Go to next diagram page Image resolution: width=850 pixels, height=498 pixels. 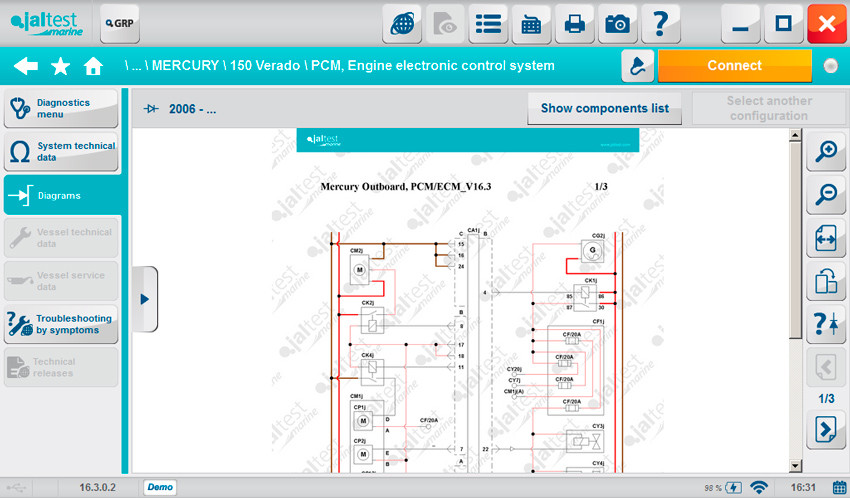[x=826, y=430]
